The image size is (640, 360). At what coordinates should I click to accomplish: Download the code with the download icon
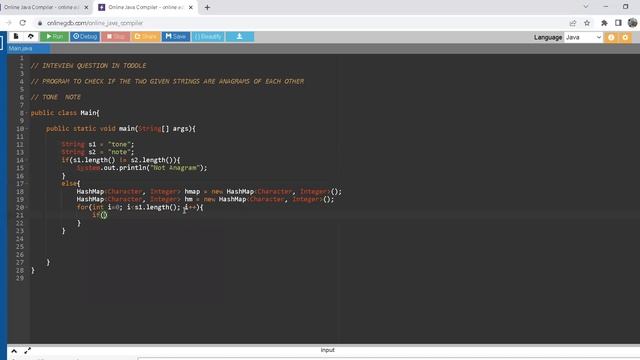240,37
